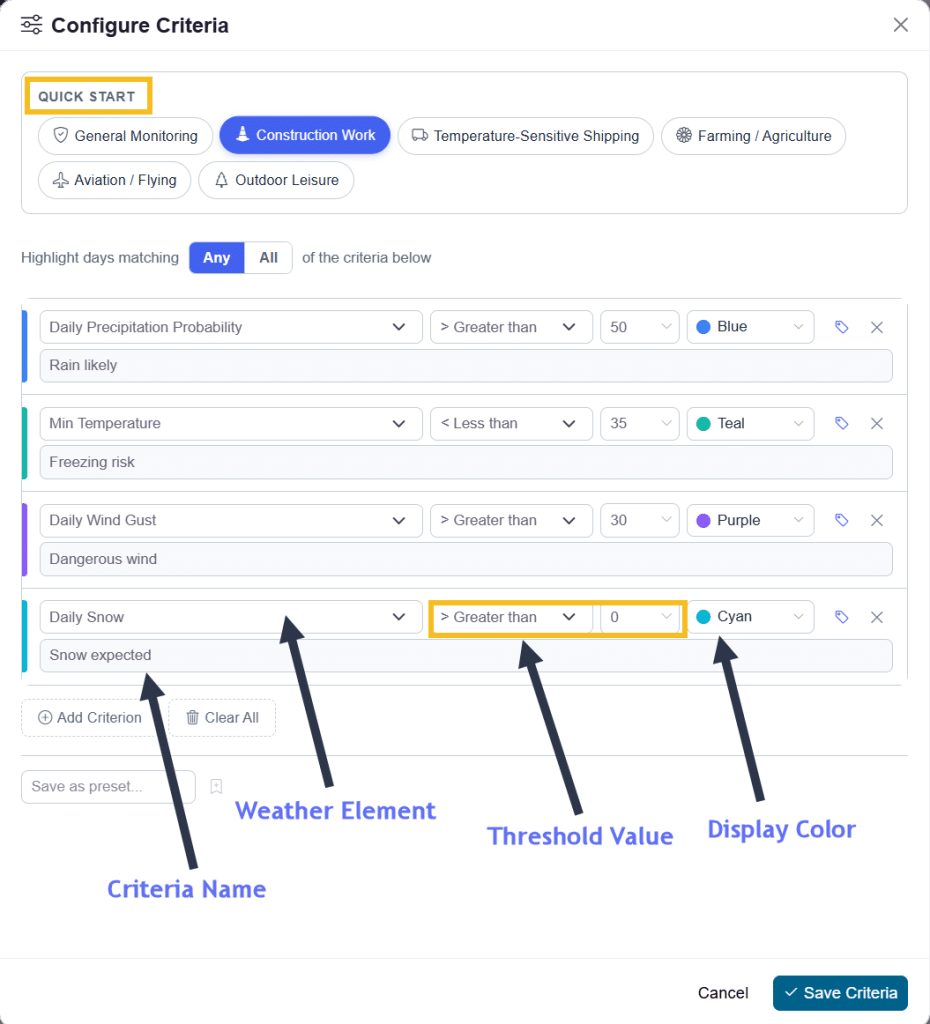This screenshot has height=1024, width=930.
Task: Select Temperature-Sensitive Shipping preset
Action: pos(525,136)
